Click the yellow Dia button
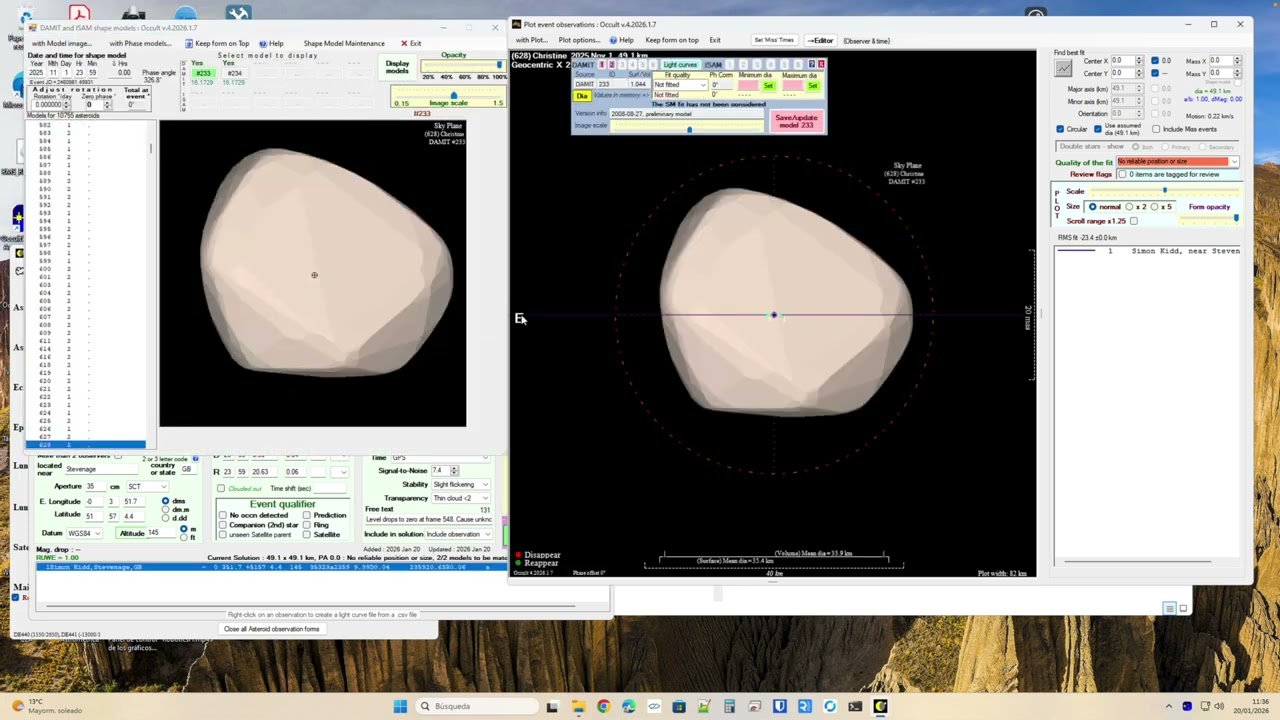This screenshot has height=720, width=1280. [582, 95]
